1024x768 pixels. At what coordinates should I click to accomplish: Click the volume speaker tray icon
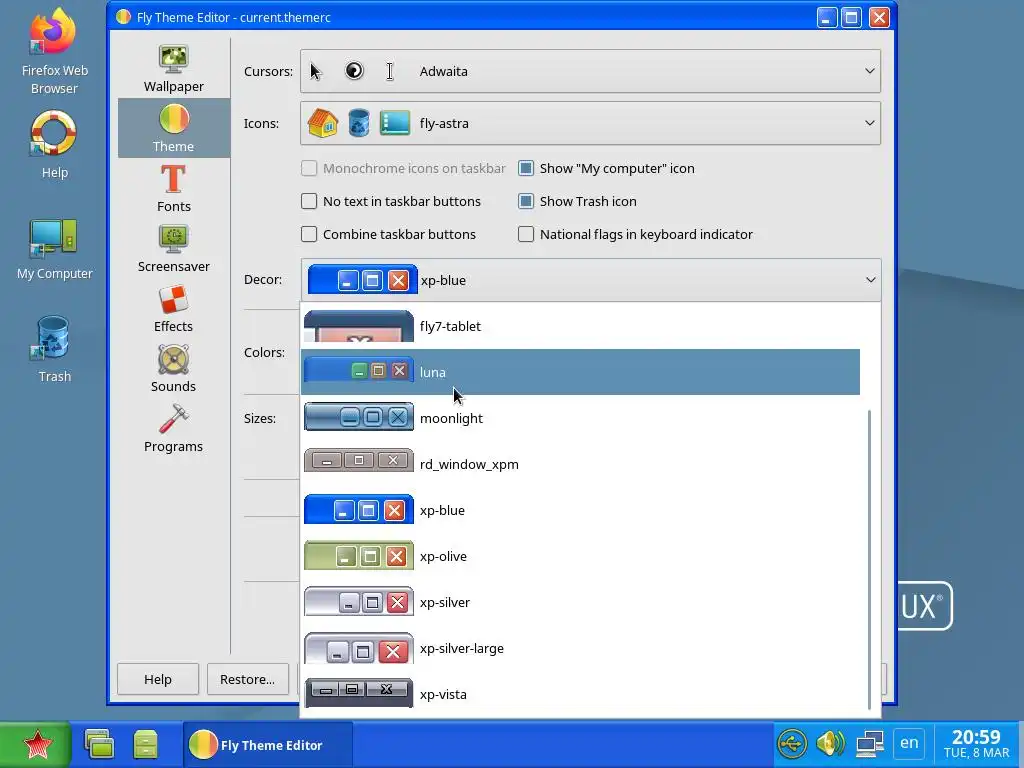(830, 743)
